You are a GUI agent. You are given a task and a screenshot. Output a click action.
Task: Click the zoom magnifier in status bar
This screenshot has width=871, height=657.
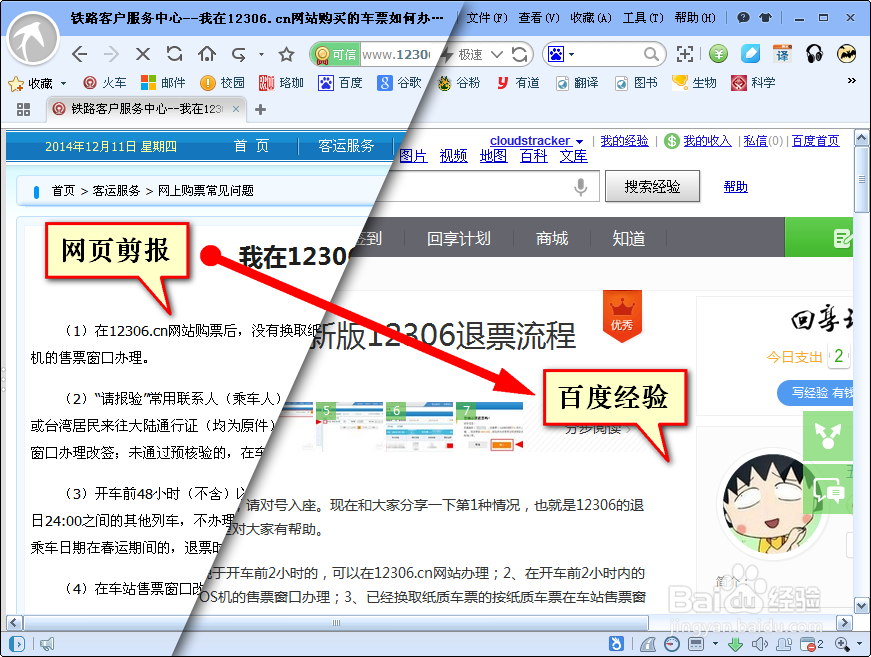[842, 644]
